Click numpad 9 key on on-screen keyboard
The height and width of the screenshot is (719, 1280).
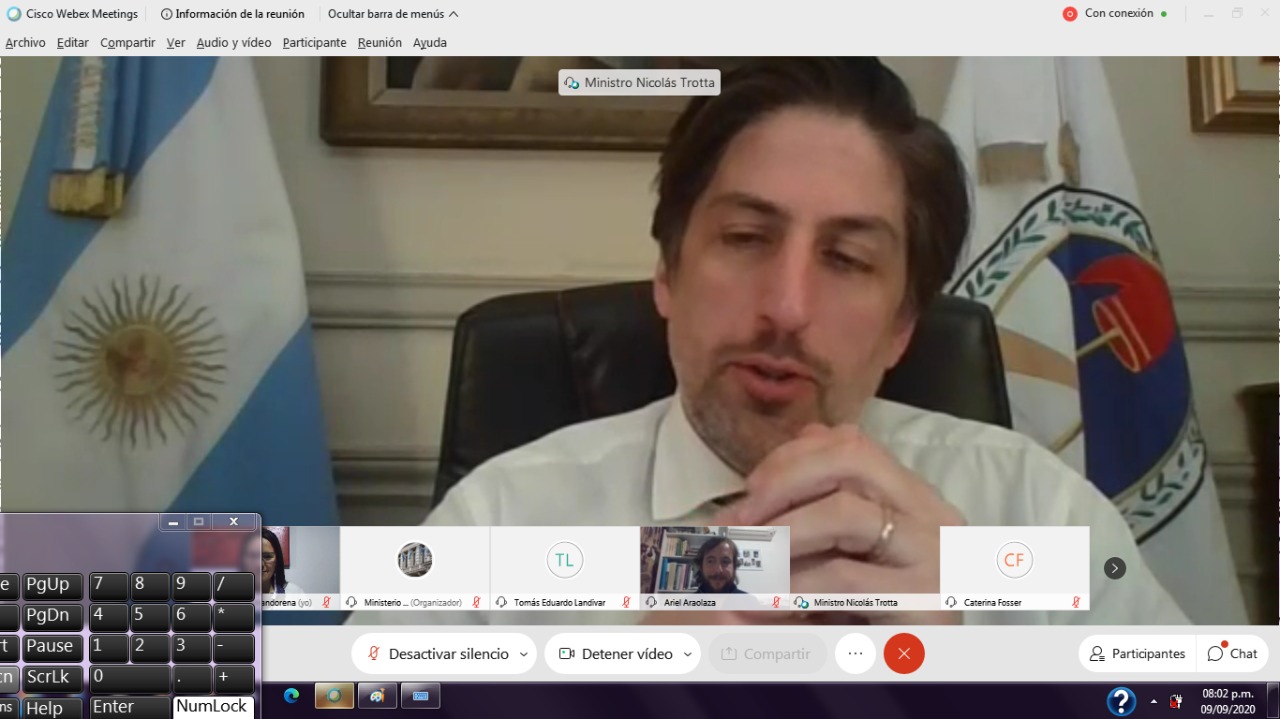click(x=192, y=586)
